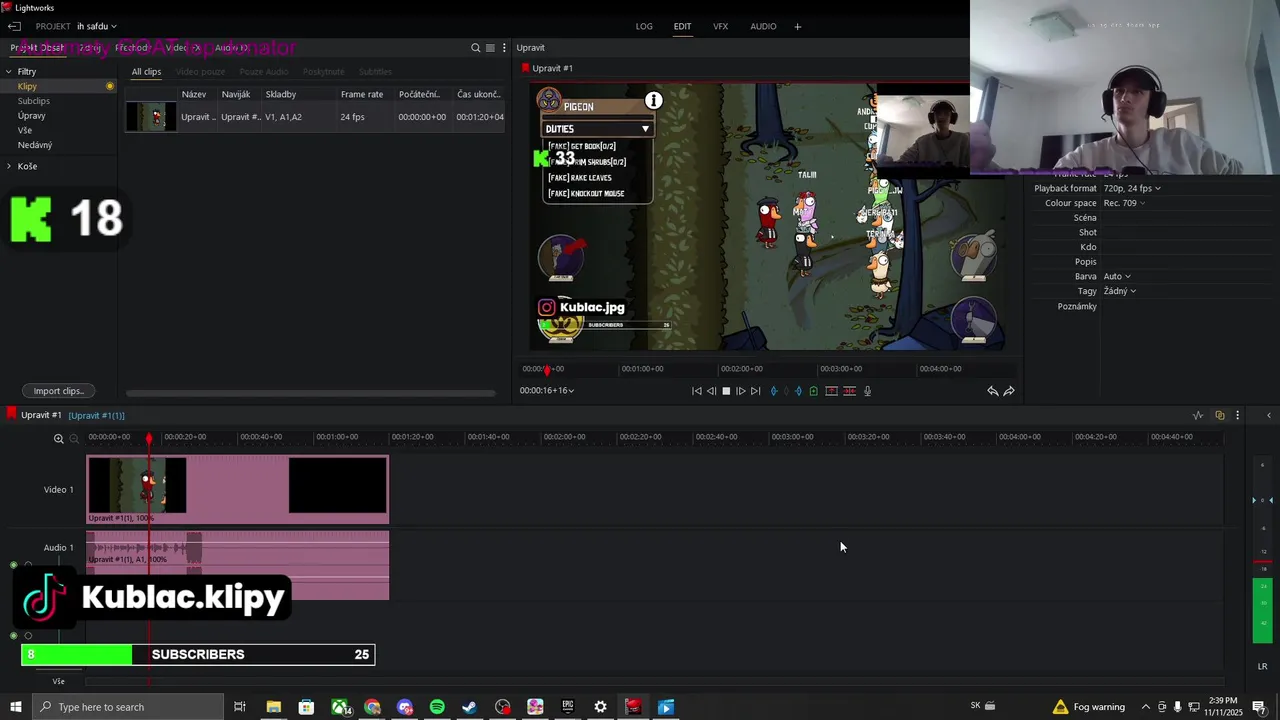The image size is (1280, 720).
Task: Select the Upravit clip thumbnail in the bin
Action: (x=151, y=117)
